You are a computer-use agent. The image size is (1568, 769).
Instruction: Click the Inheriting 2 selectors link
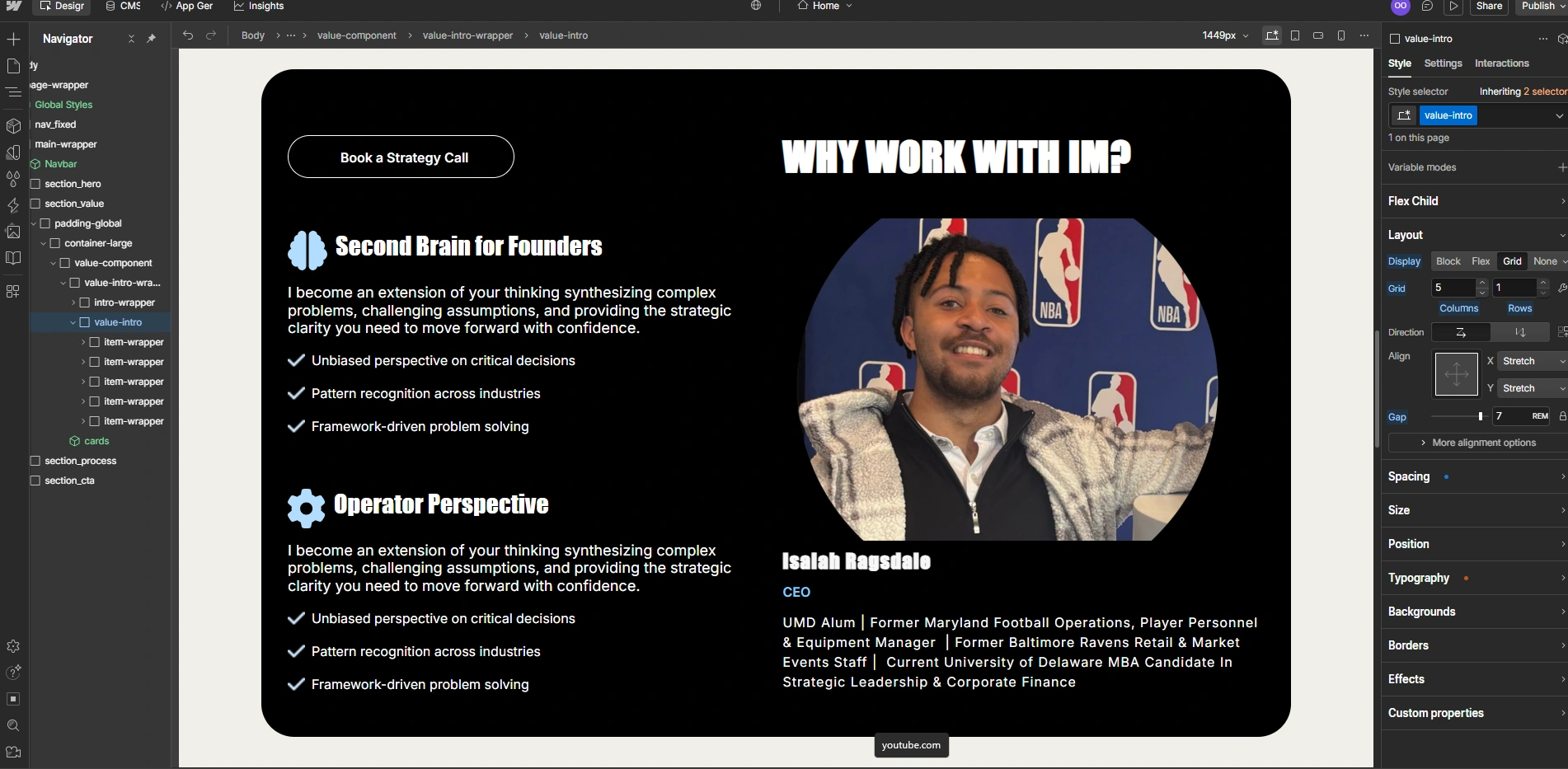pyautogui.click(x=1523, y=91)
